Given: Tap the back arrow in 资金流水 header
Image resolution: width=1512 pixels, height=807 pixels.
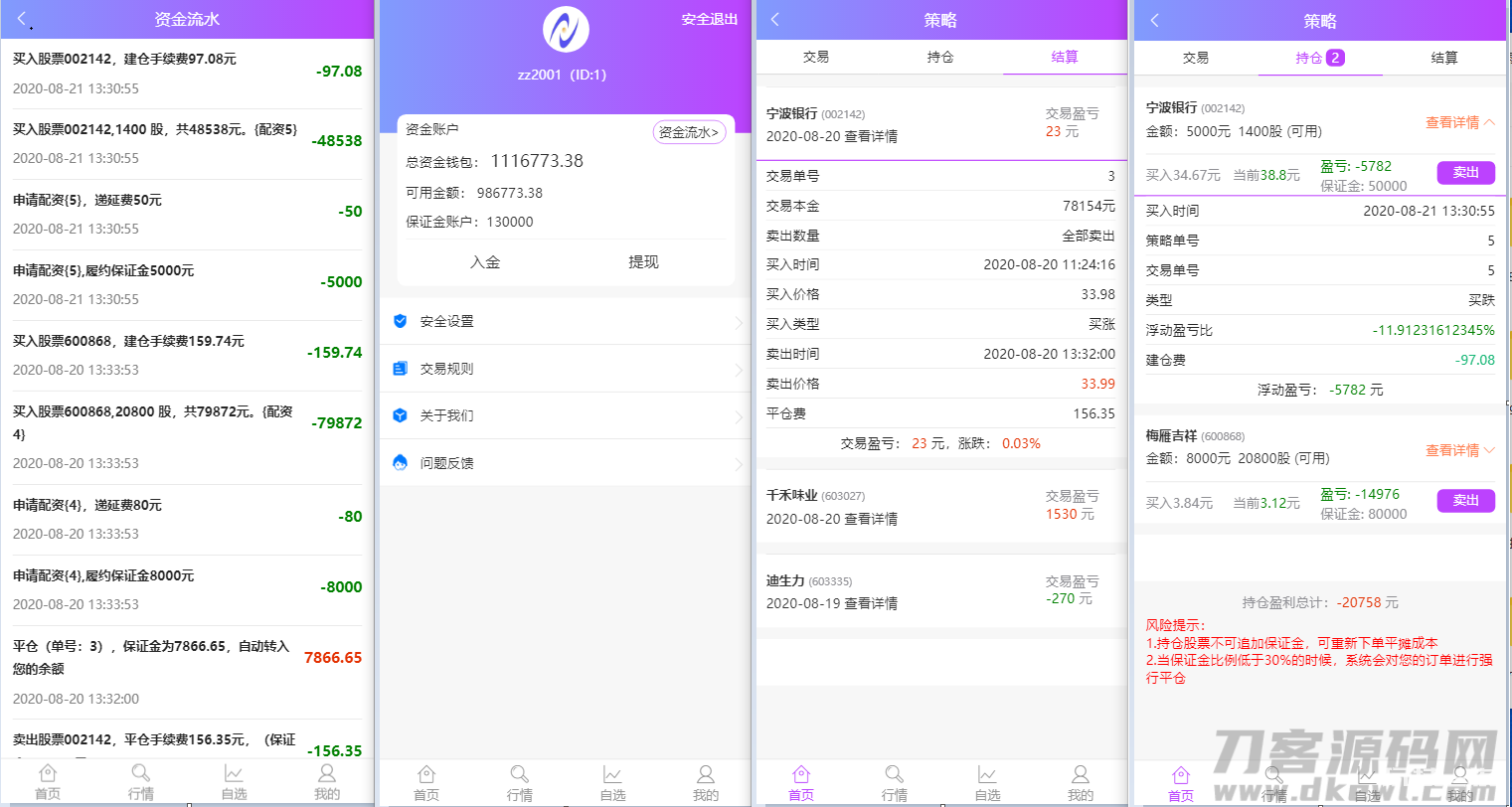Looking at the screenshot, I should [x=22, y=20].
